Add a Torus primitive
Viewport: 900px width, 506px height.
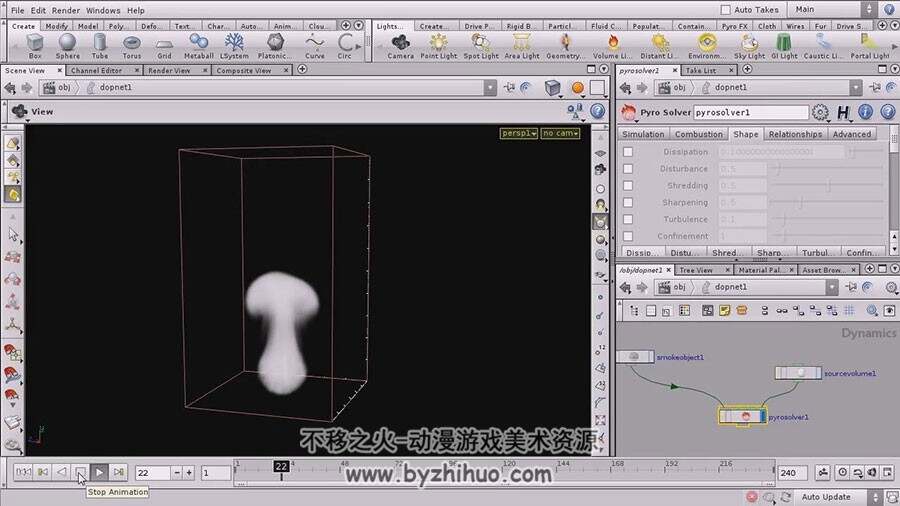point(132,46)
